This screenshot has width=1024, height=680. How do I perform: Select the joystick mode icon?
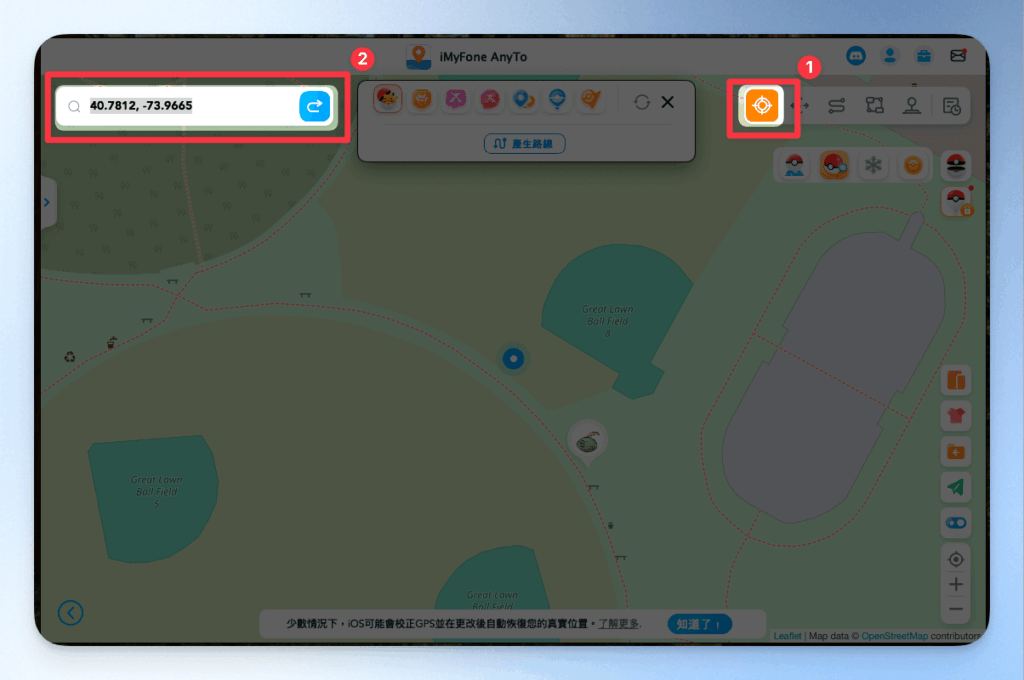click(x=912, y=105)
